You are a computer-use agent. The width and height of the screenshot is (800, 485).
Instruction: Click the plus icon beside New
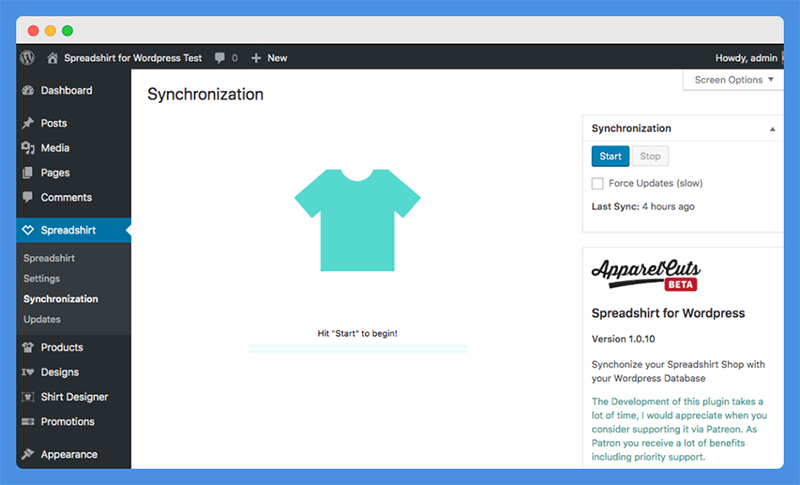pos(256,58)
